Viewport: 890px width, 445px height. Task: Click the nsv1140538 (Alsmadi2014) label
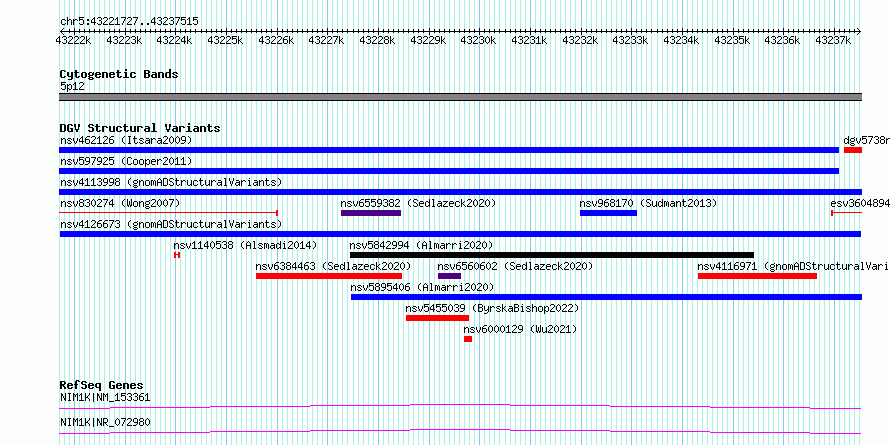[x=245, y=245]
